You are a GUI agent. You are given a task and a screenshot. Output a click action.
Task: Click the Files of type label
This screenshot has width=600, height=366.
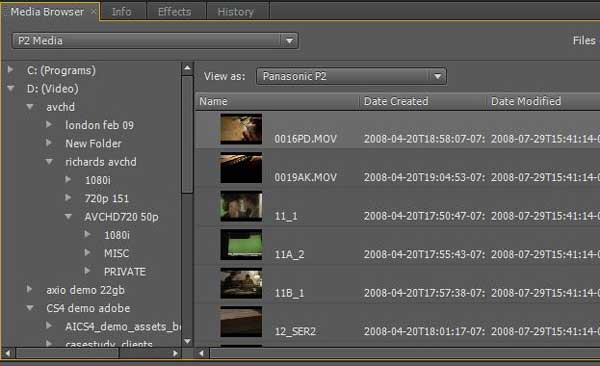coord(585,41)
